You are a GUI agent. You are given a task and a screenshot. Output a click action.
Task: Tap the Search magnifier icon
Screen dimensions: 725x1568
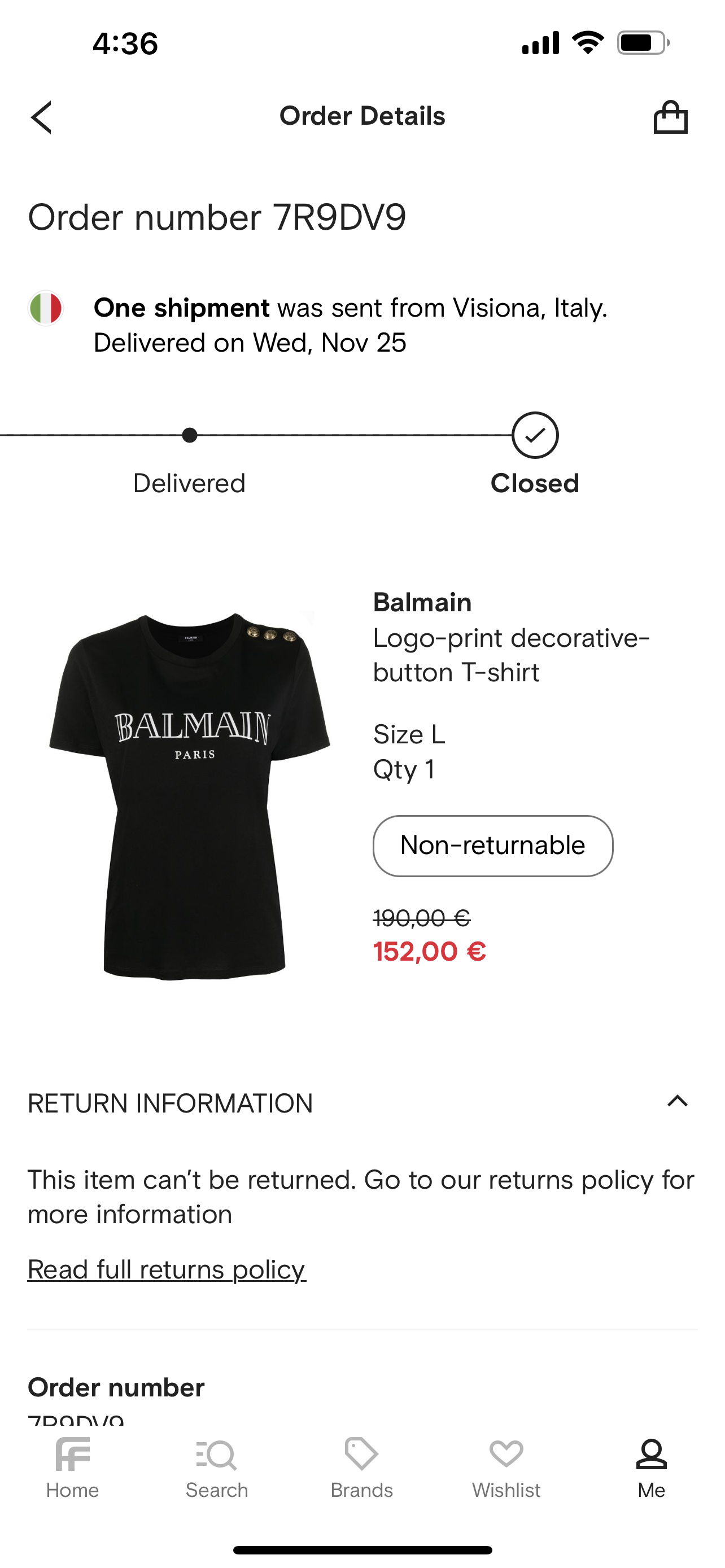coord(217,1454)
